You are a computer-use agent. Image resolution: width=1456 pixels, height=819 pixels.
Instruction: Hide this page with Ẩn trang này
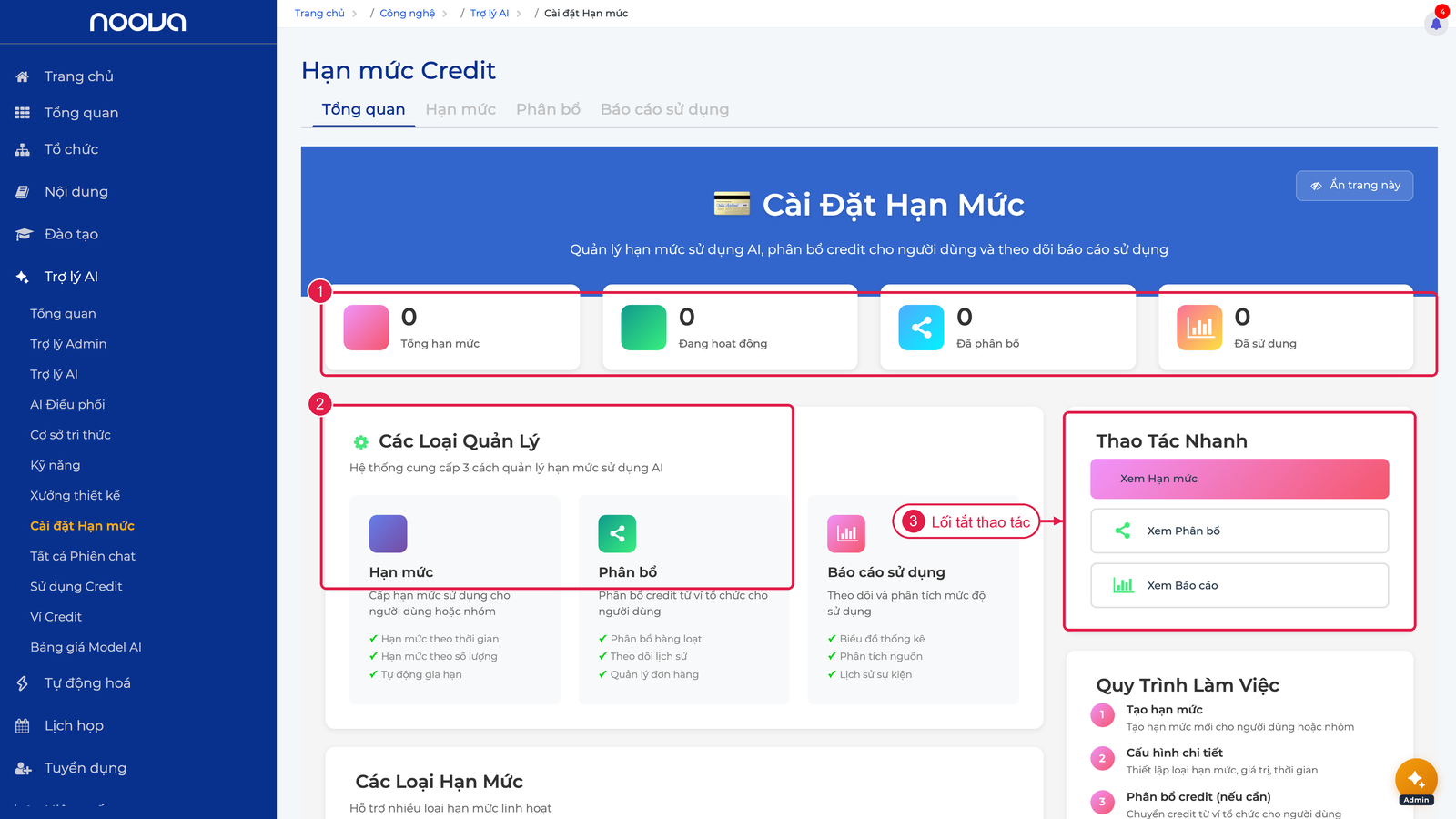point(1354,186)
